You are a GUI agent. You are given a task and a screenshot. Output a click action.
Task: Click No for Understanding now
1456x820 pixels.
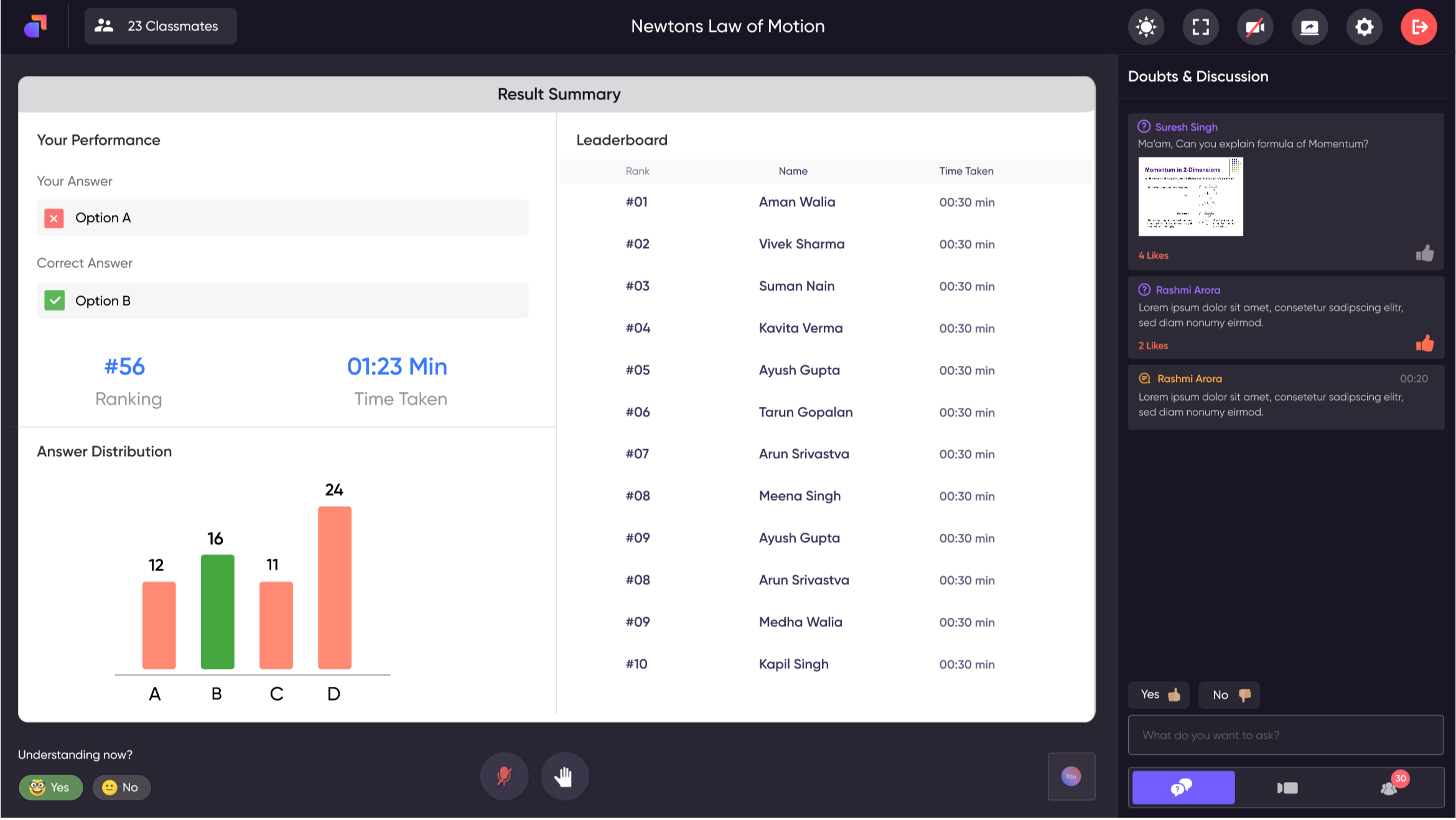121,787
